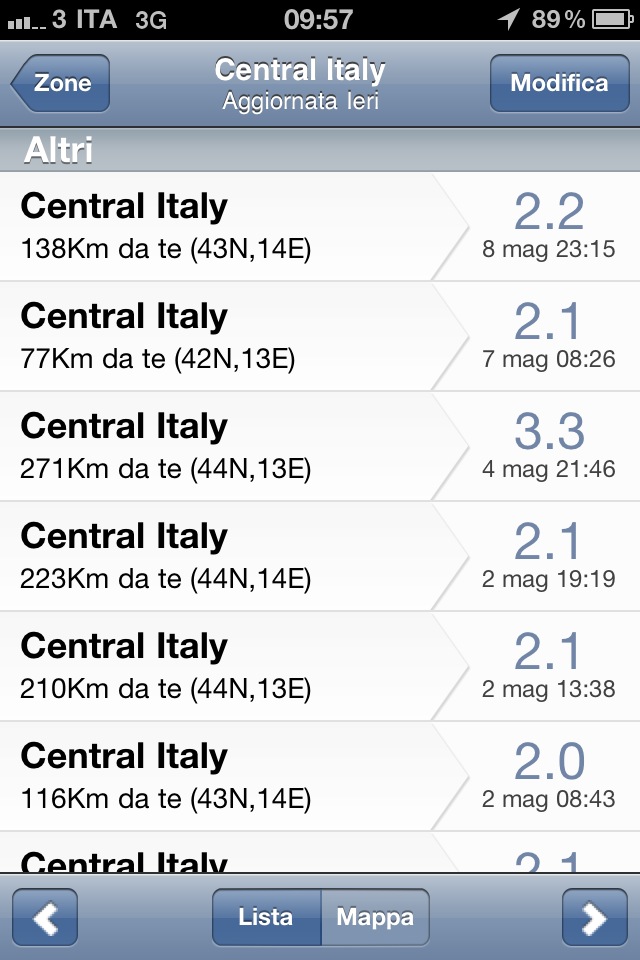The width and height of the screenshot is (640, 960).
Task: Tap the 09:57 clock in status bar
Action: [318, 19]
